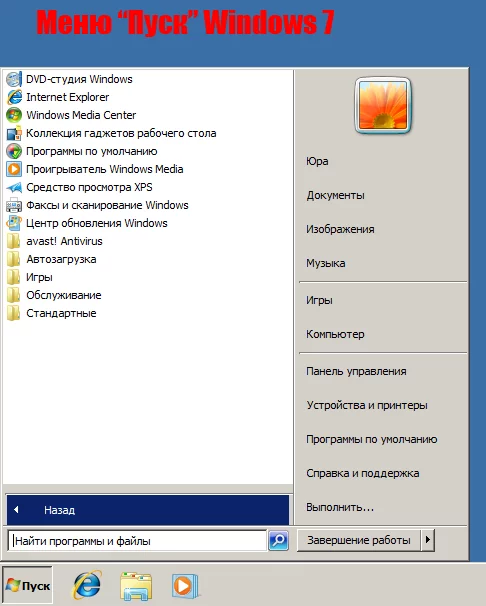Open Музыка in the right pane

[x=326, y=263]
